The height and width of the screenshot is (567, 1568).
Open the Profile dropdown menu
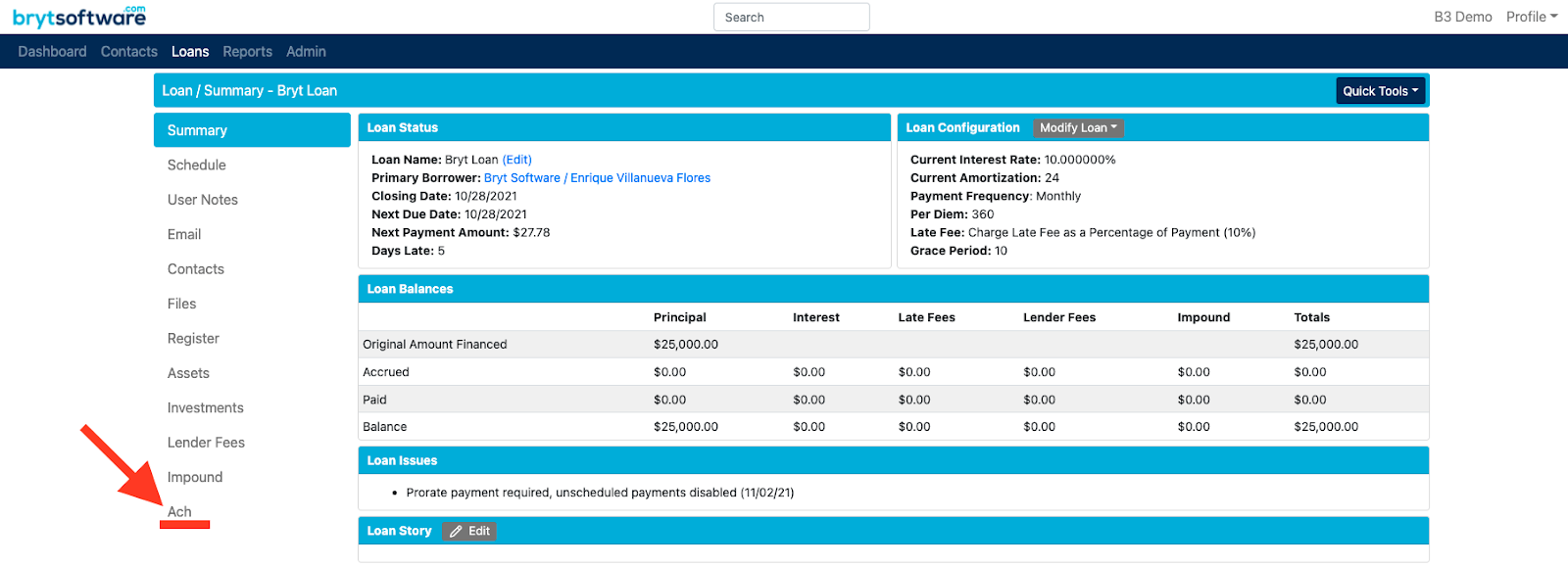[1531, 17]
